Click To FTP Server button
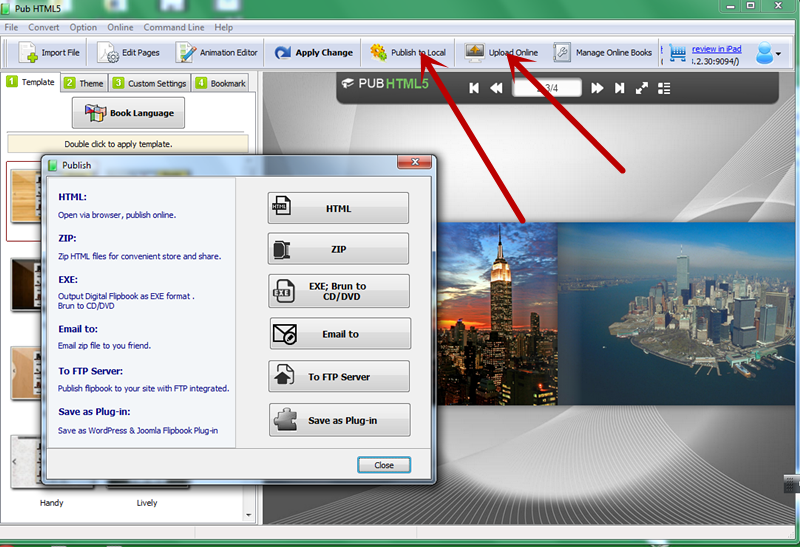 pyautogui.click(x=339, y=377)
